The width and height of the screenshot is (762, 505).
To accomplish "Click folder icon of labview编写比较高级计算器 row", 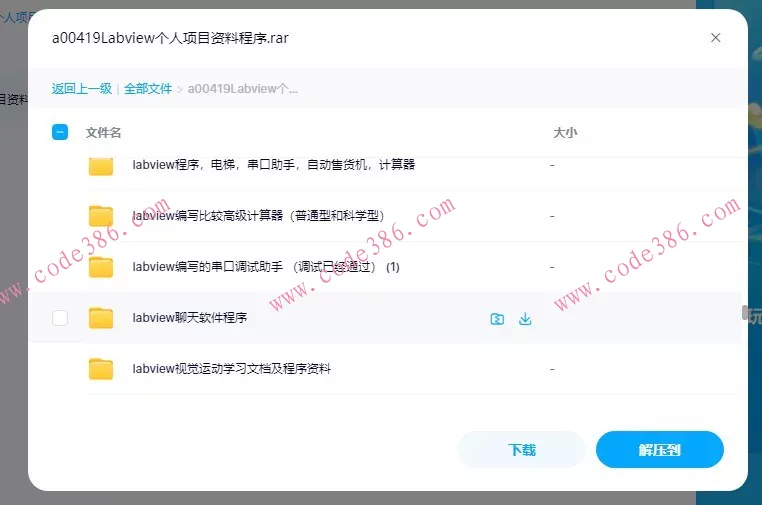I will (101, 216).
